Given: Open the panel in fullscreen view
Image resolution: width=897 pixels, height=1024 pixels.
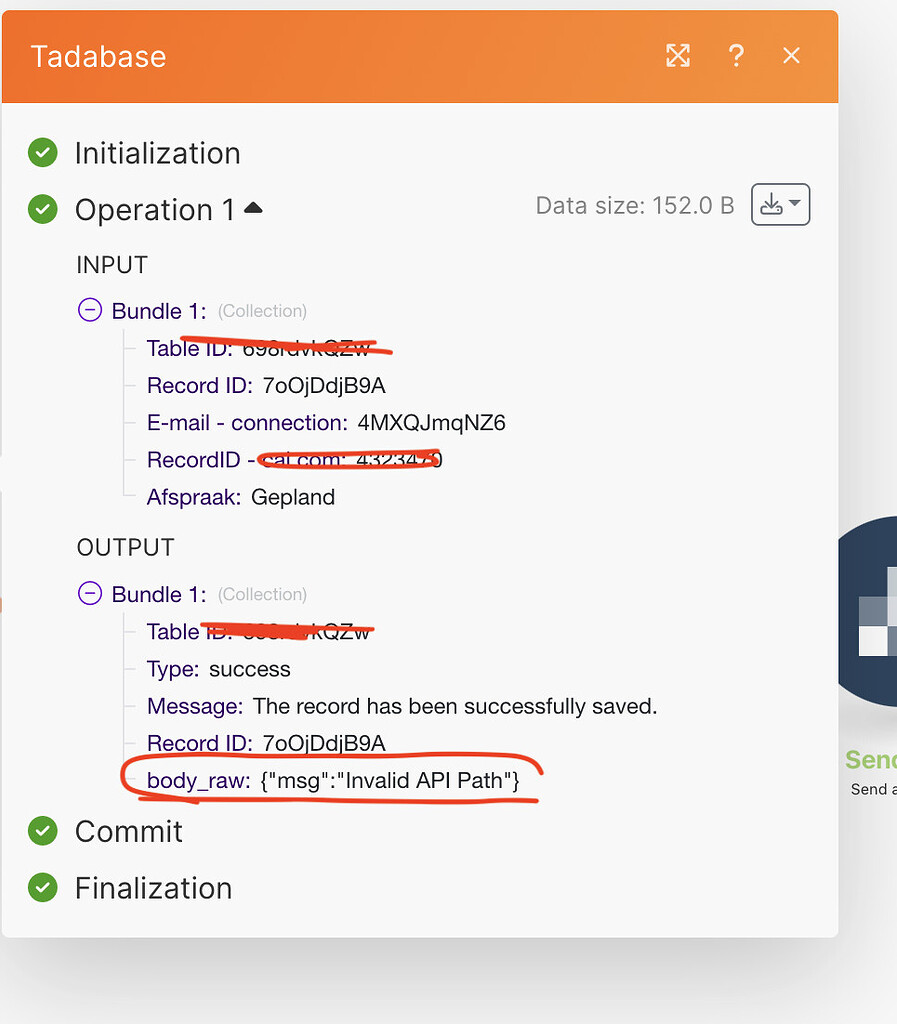Looking at the screenshot, I should coord(678,56).
